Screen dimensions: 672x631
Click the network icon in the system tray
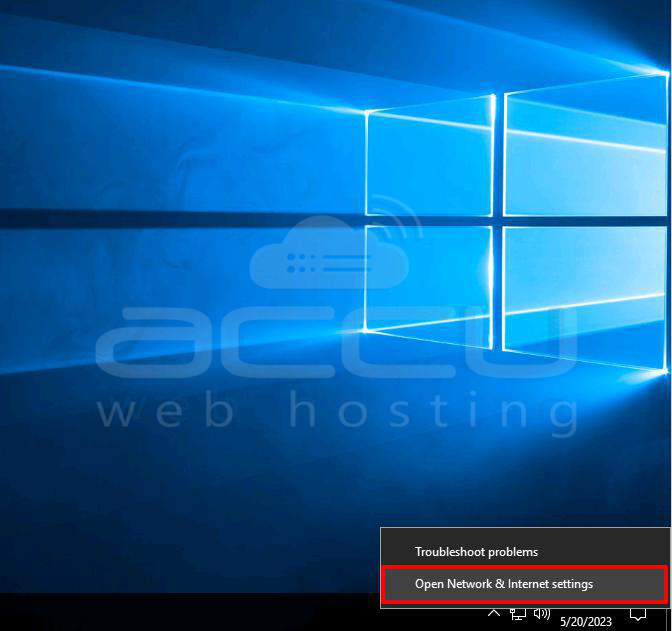pos(518,614)
